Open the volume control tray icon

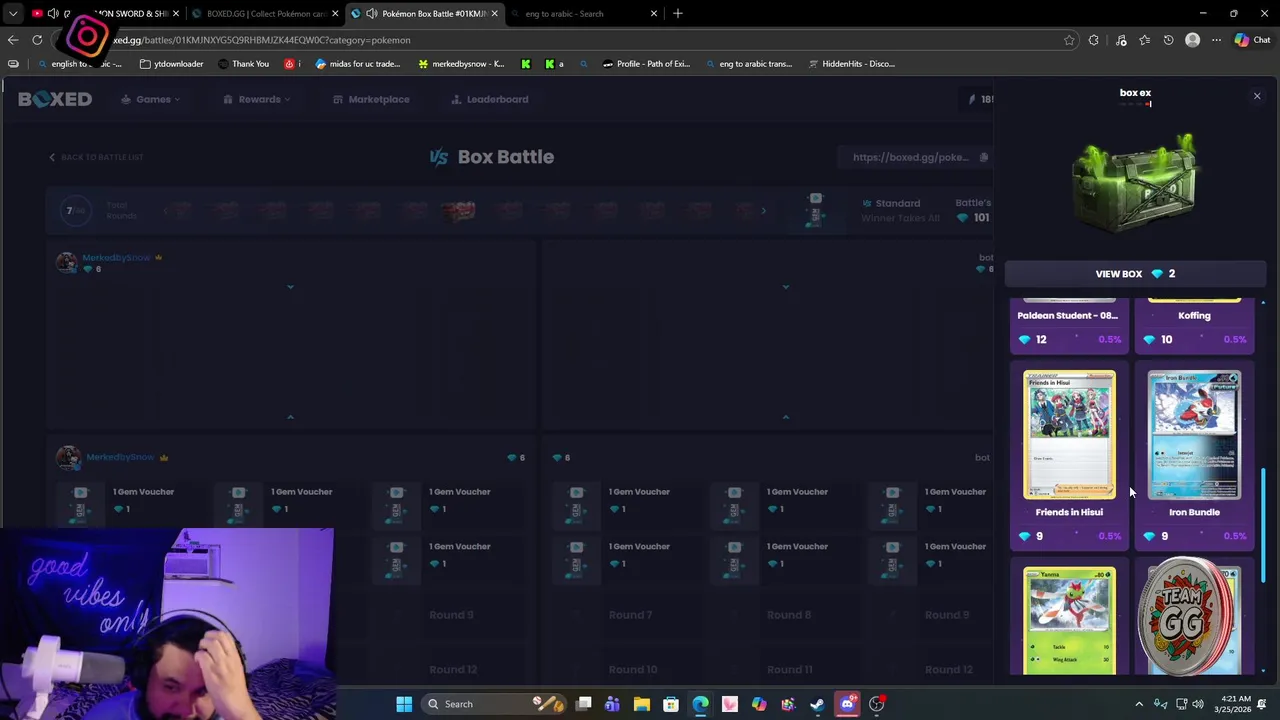1198,704
